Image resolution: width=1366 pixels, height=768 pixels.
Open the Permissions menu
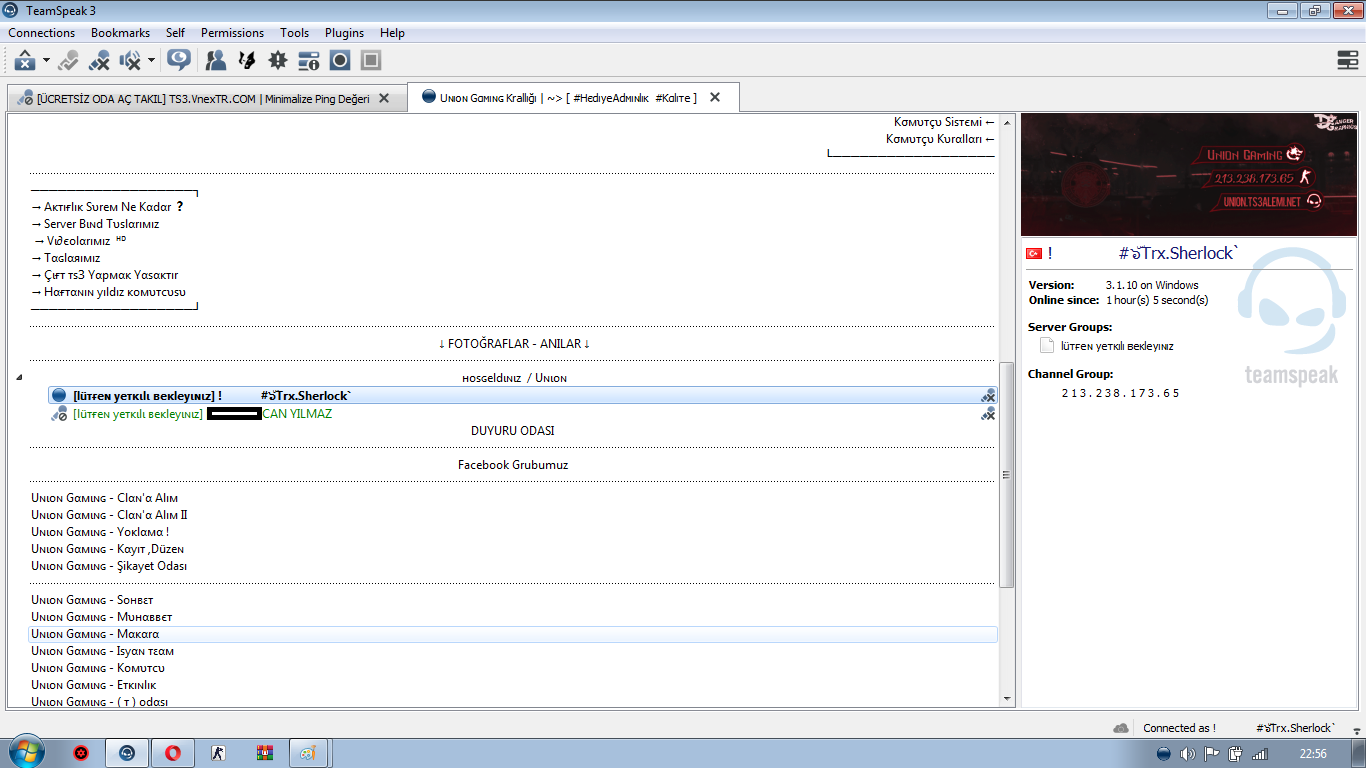click(233, 33)
